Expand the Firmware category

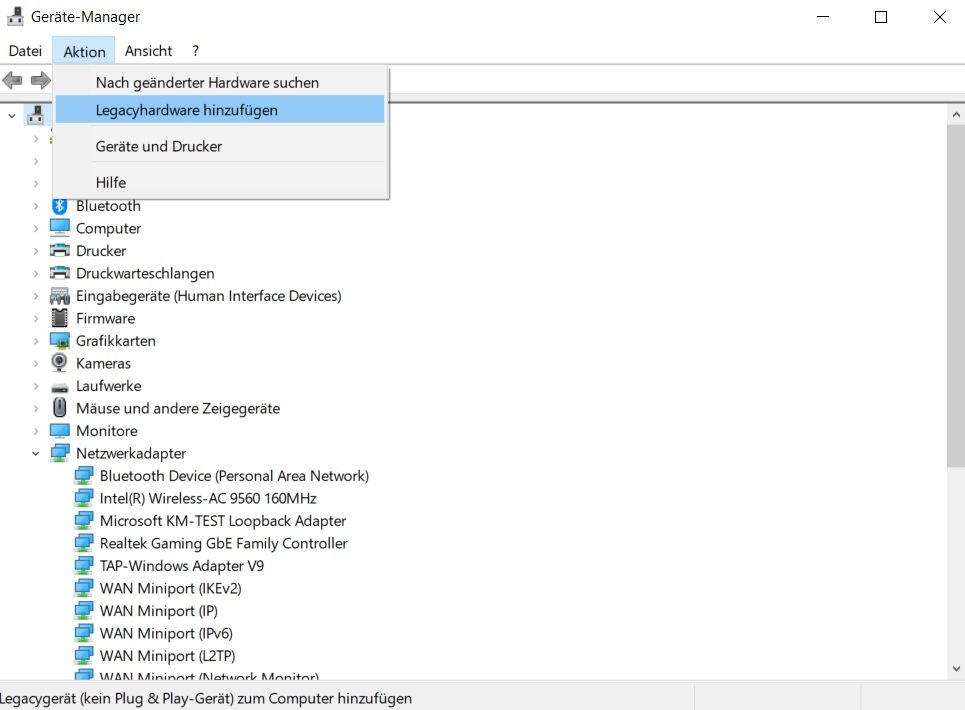(36, 319)
